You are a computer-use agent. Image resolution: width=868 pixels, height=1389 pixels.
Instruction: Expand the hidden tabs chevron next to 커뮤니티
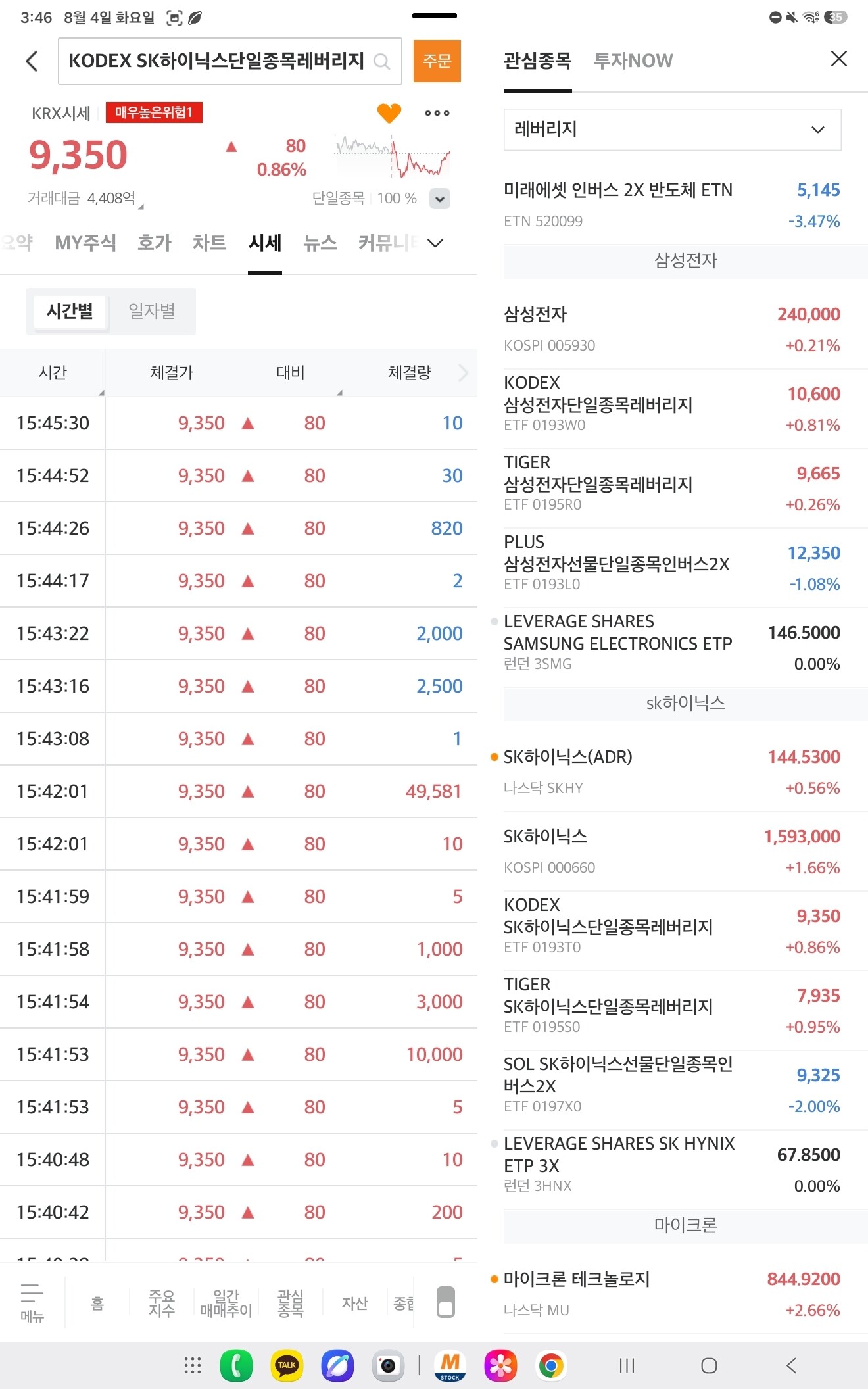[x=435, y=243]
